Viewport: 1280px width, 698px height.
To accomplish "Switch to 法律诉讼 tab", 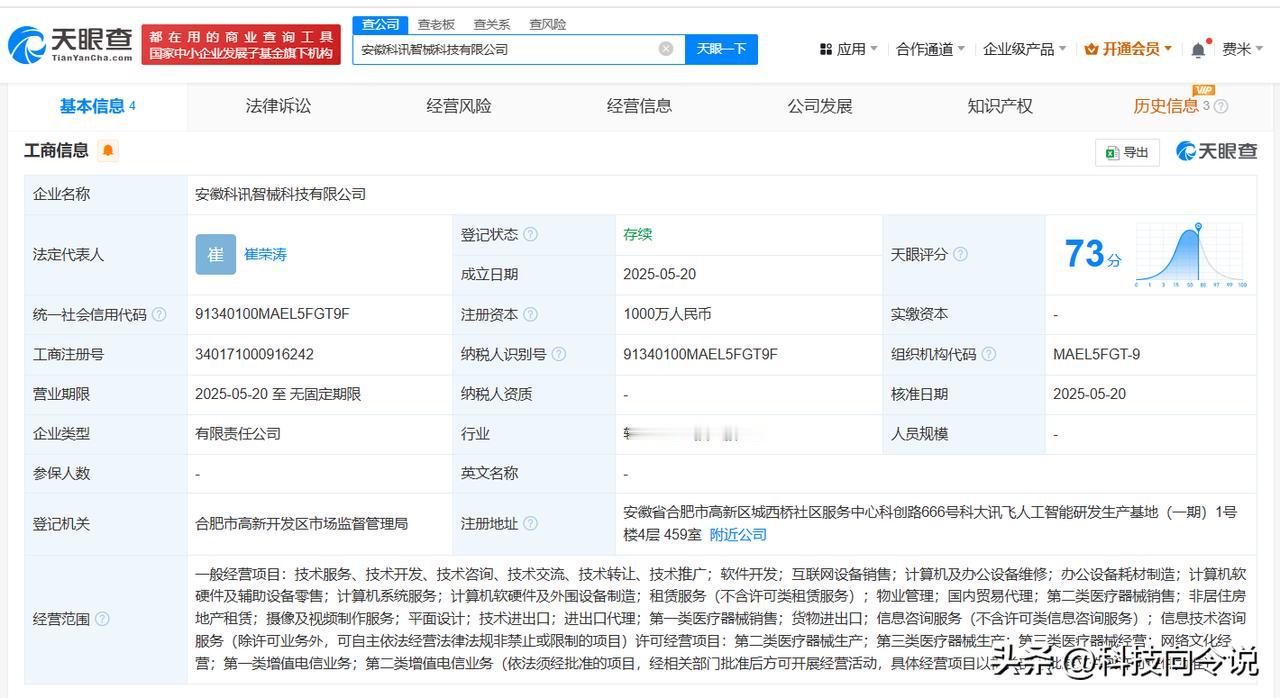I will pyautogui.click(x=278, y=106).
